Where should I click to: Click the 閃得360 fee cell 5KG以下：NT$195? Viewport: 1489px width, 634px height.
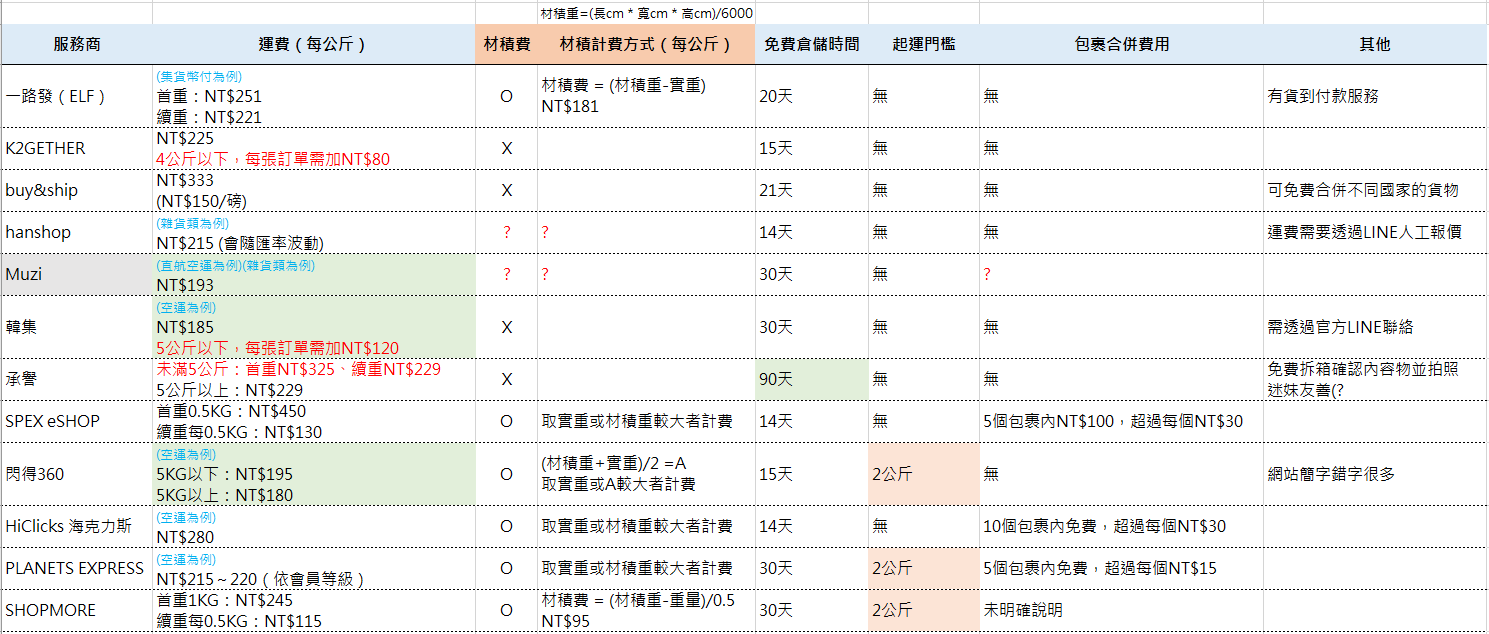tap(314, 474)
